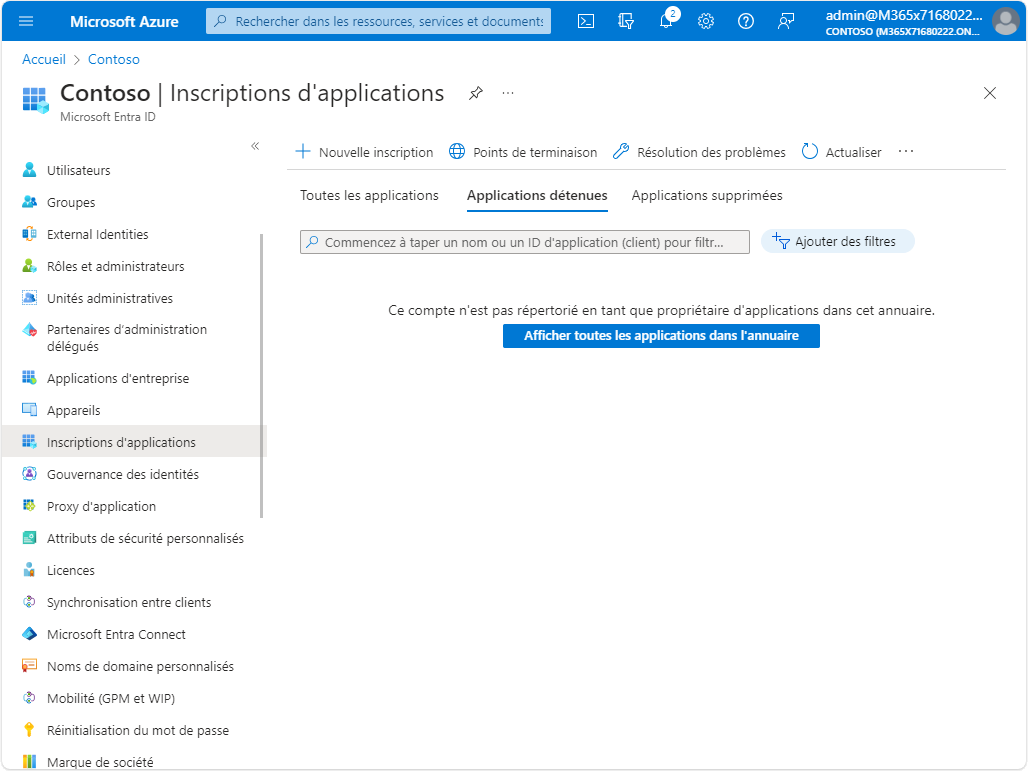The image size is (1028, 771).
Task: Click the Microsoft Entra Connect icon
Action: coord(30,634)
